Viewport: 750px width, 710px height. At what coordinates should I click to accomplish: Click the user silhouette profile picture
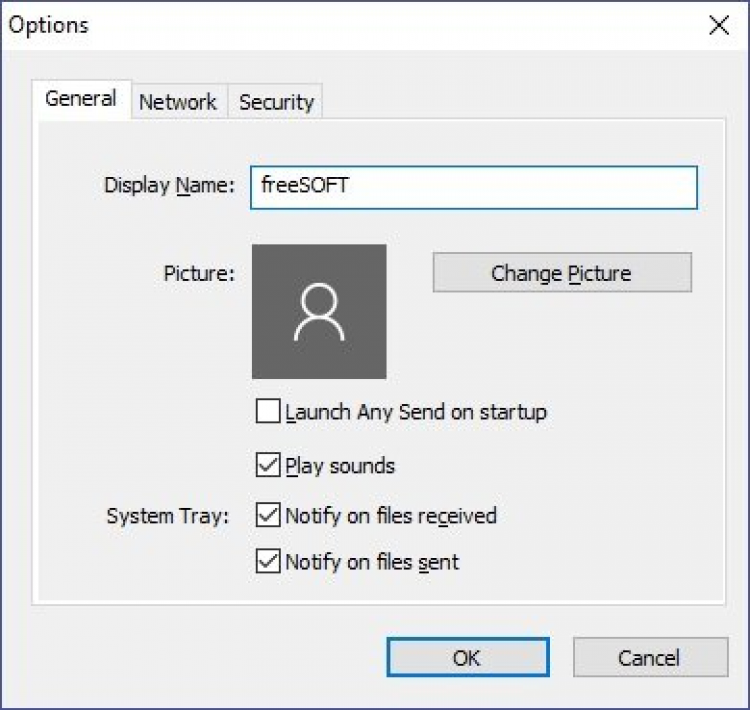(319, 312)
